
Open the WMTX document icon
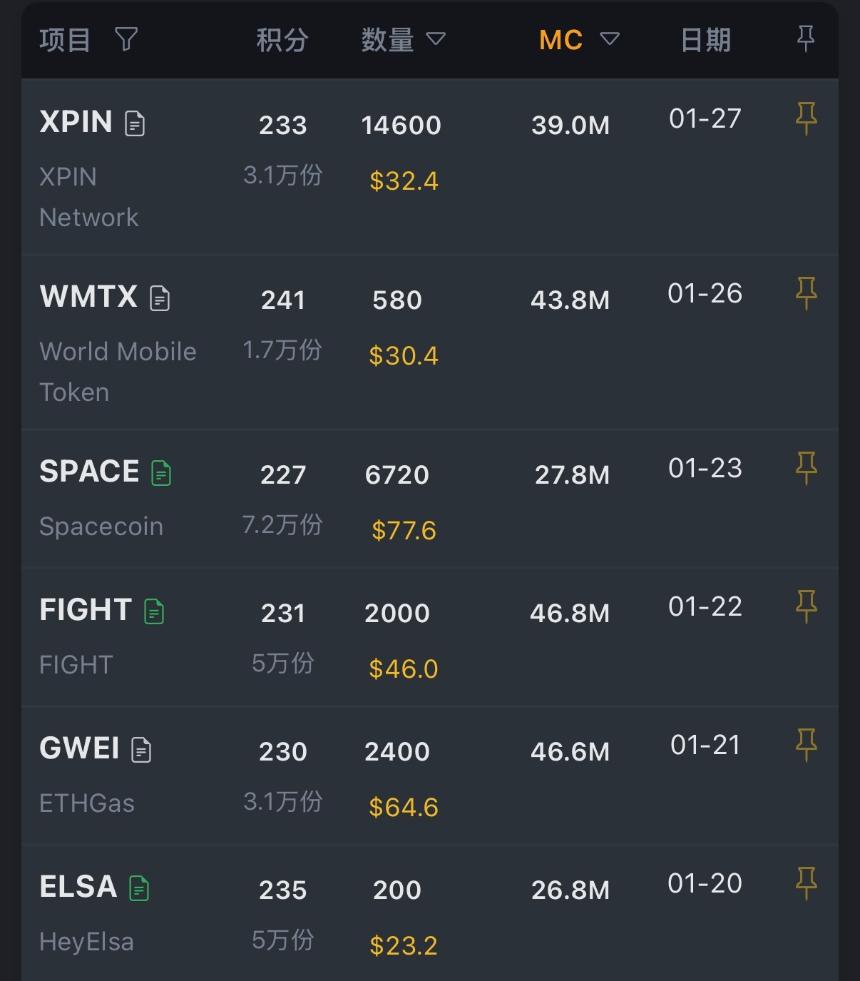[160, 298]
